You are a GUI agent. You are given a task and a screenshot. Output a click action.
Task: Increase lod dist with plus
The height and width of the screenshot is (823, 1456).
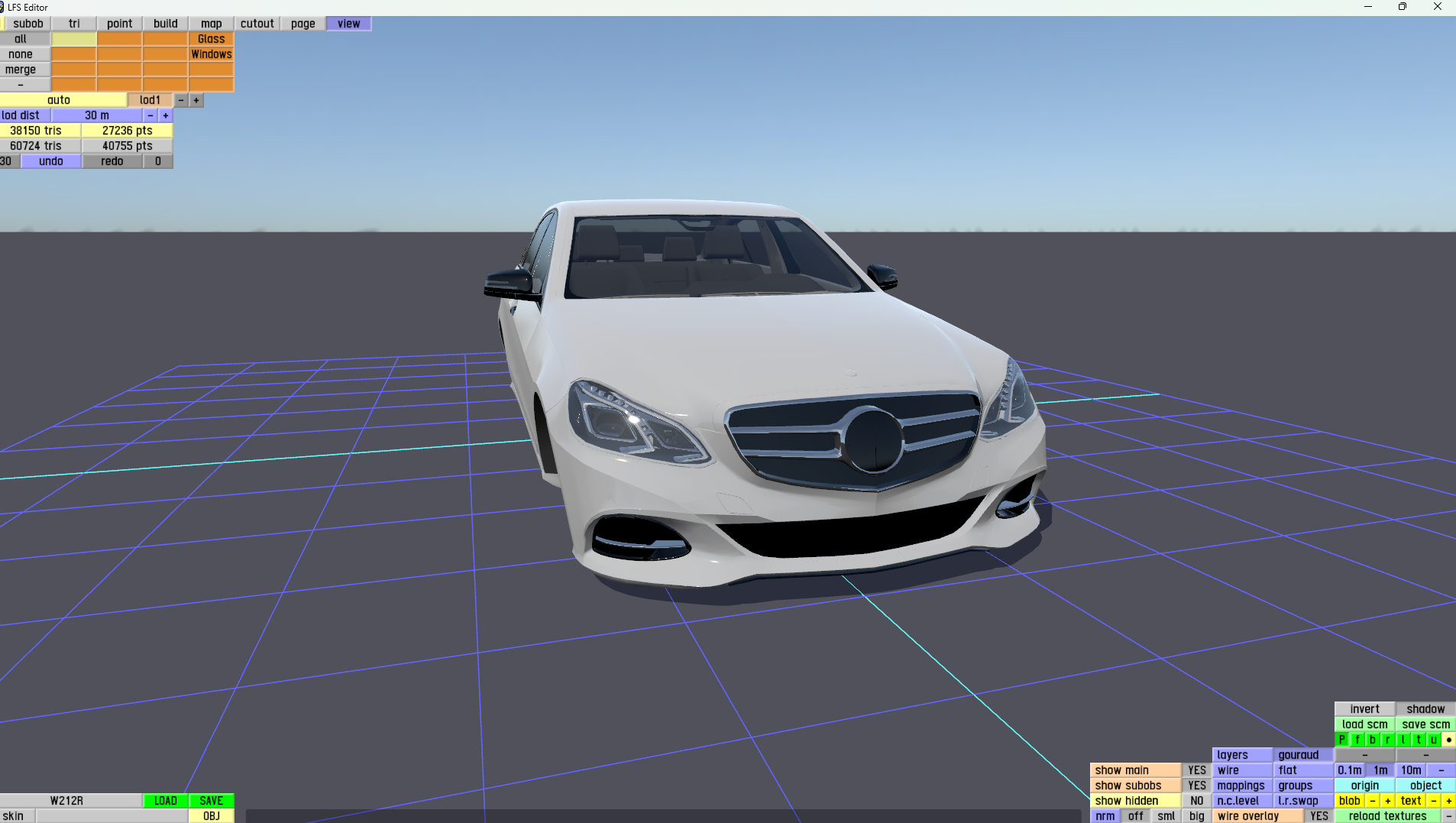pos(166,115)
